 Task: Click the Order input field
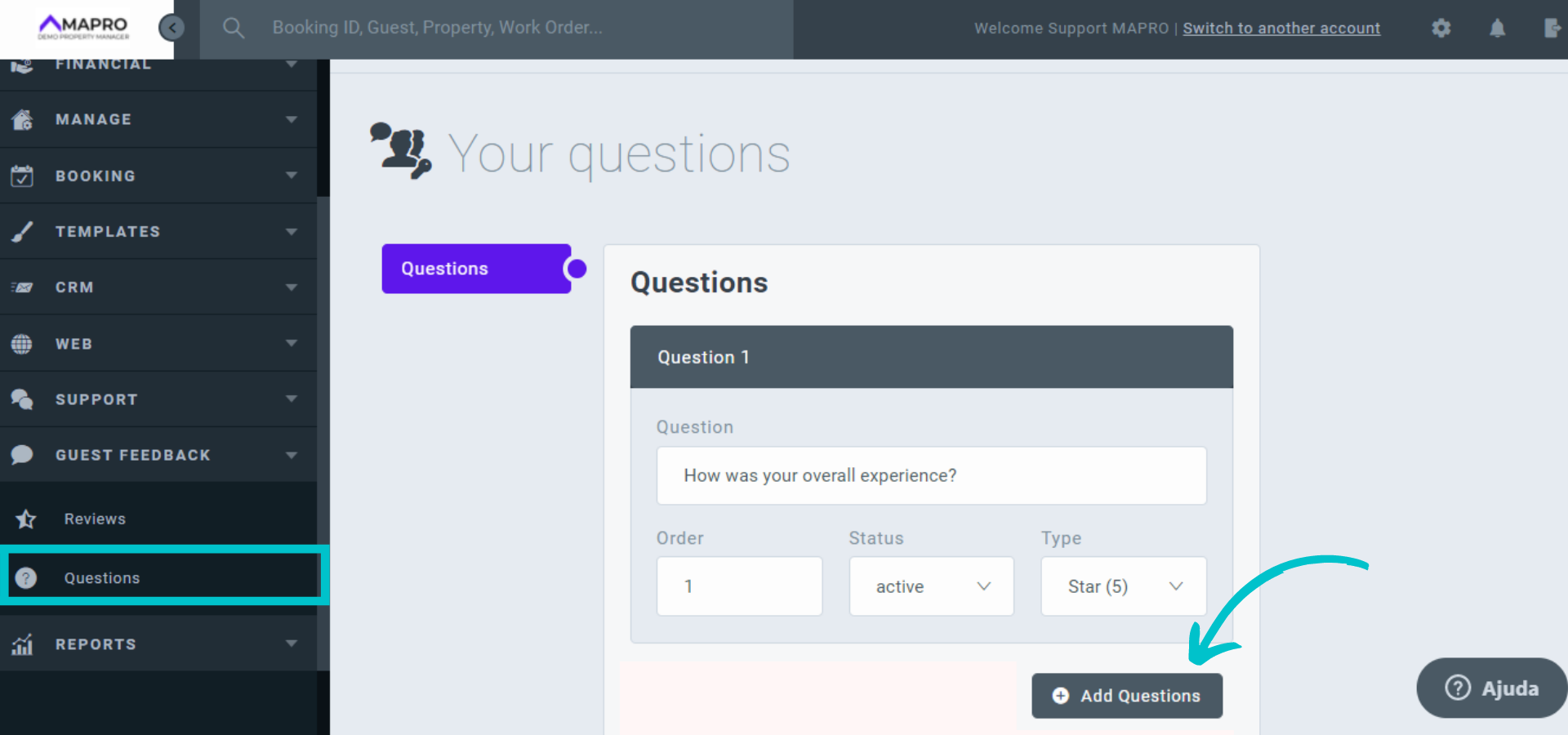click(739, 586)
